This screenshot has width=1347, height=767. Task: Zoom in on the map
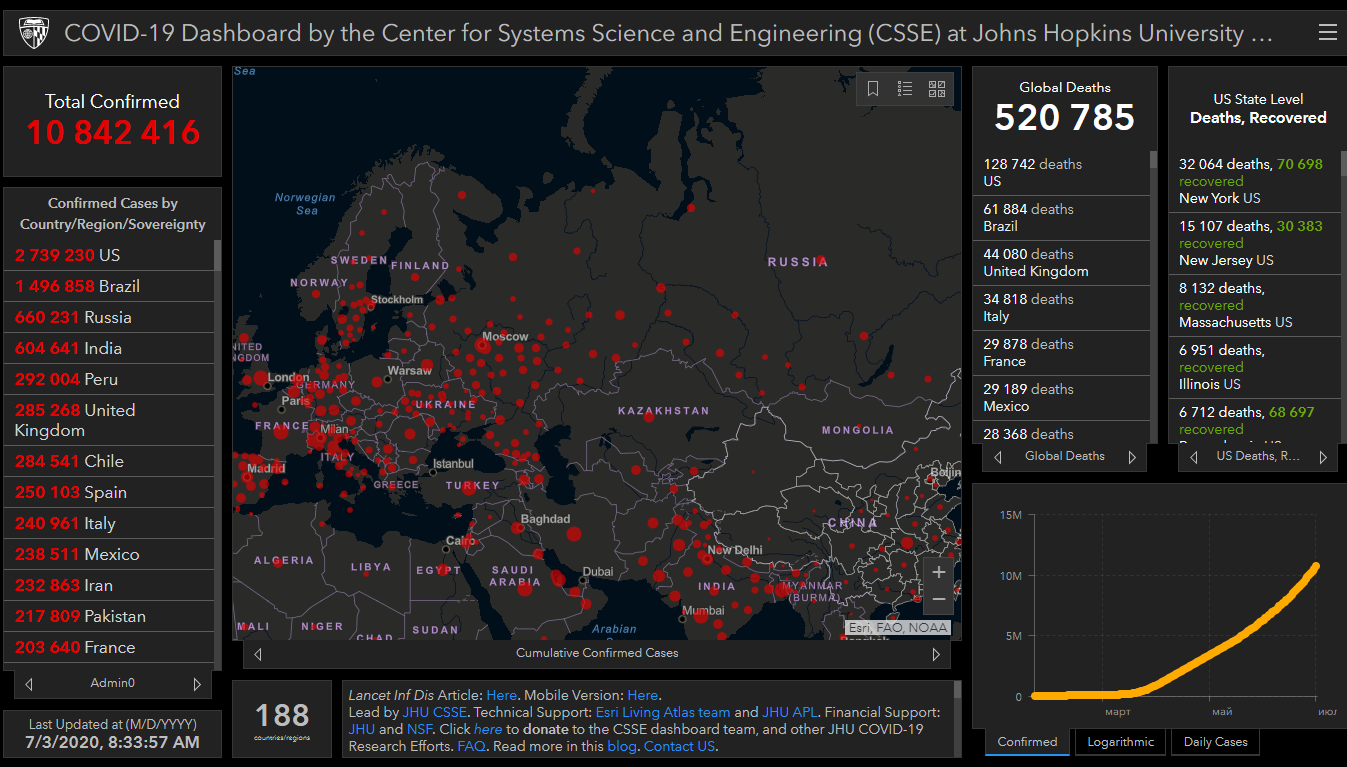938,573
